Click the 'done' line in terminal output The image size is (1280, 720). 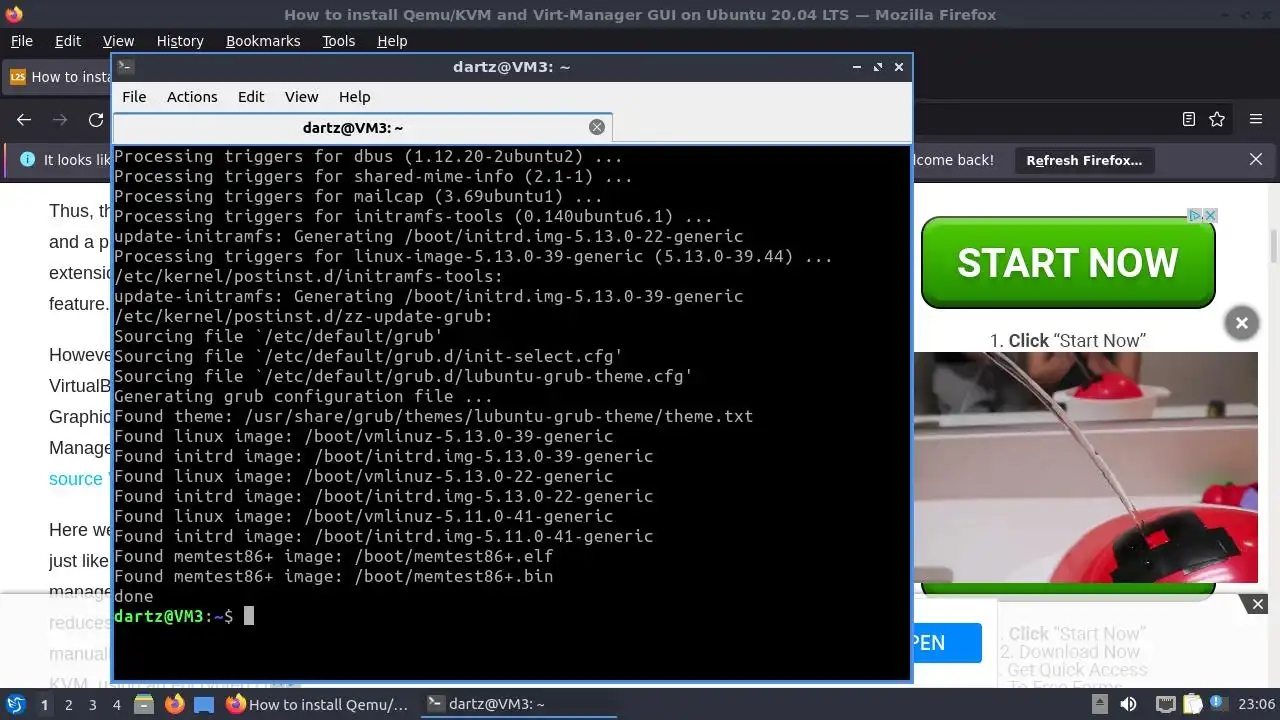click(x=134, y=596)
